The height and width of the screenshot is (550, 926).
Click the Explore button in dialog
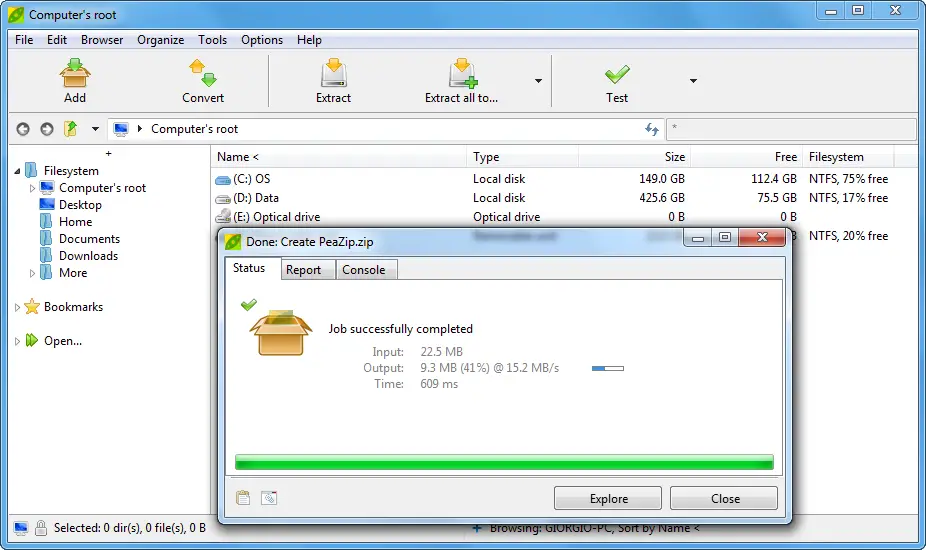(608, 499)
